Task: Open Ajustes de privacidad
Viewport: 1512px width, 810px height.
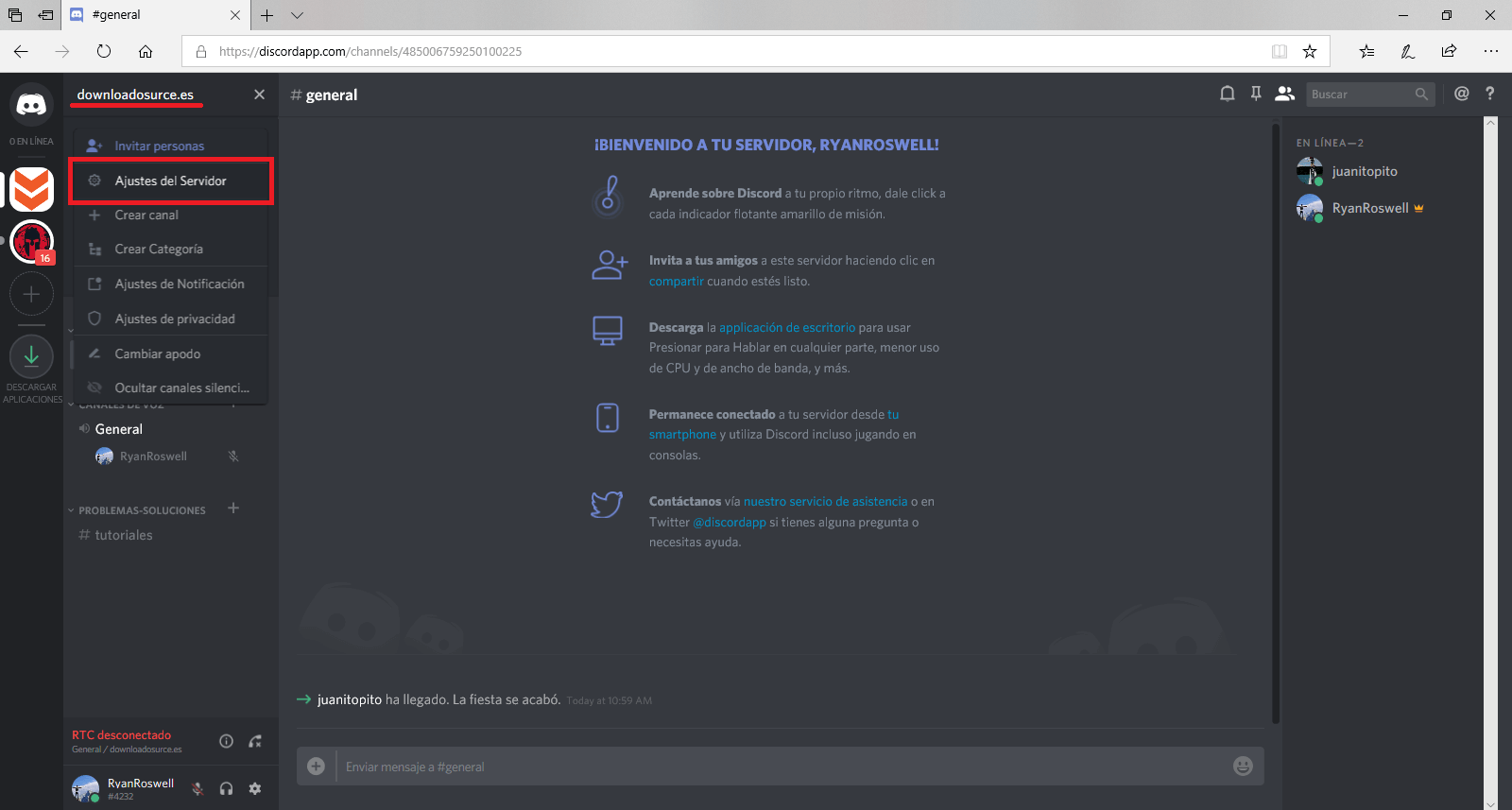Action: [171, 319]
